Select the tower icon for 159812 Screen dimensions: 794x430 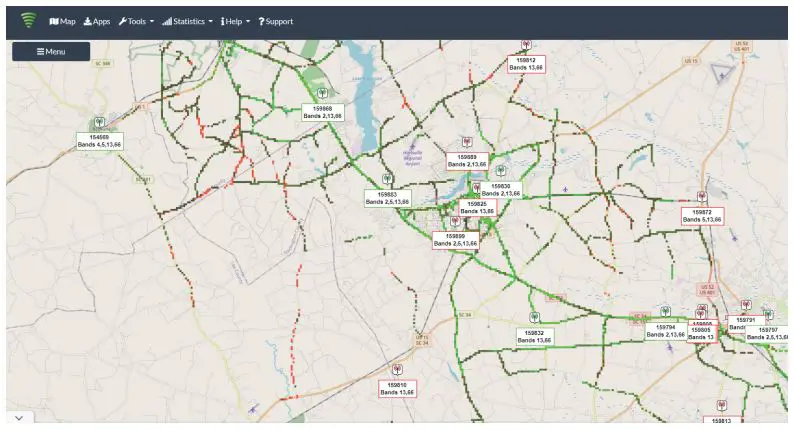pyautogui.click(x=527, y=46)
